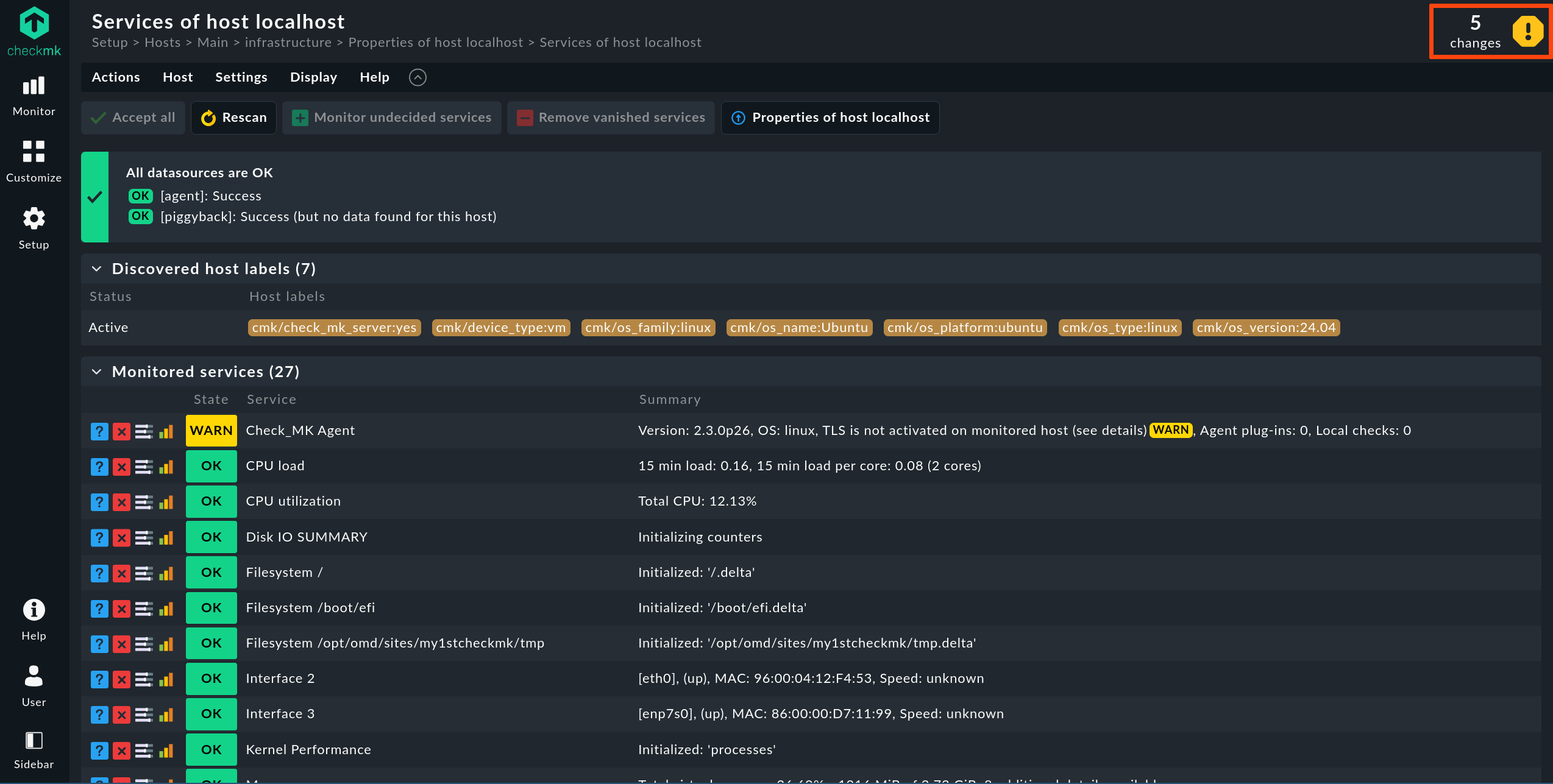This screenshot has height=784, width=1553.
Task: Open parameters for Filesystem /boot/efi
Action: (144, 609)
